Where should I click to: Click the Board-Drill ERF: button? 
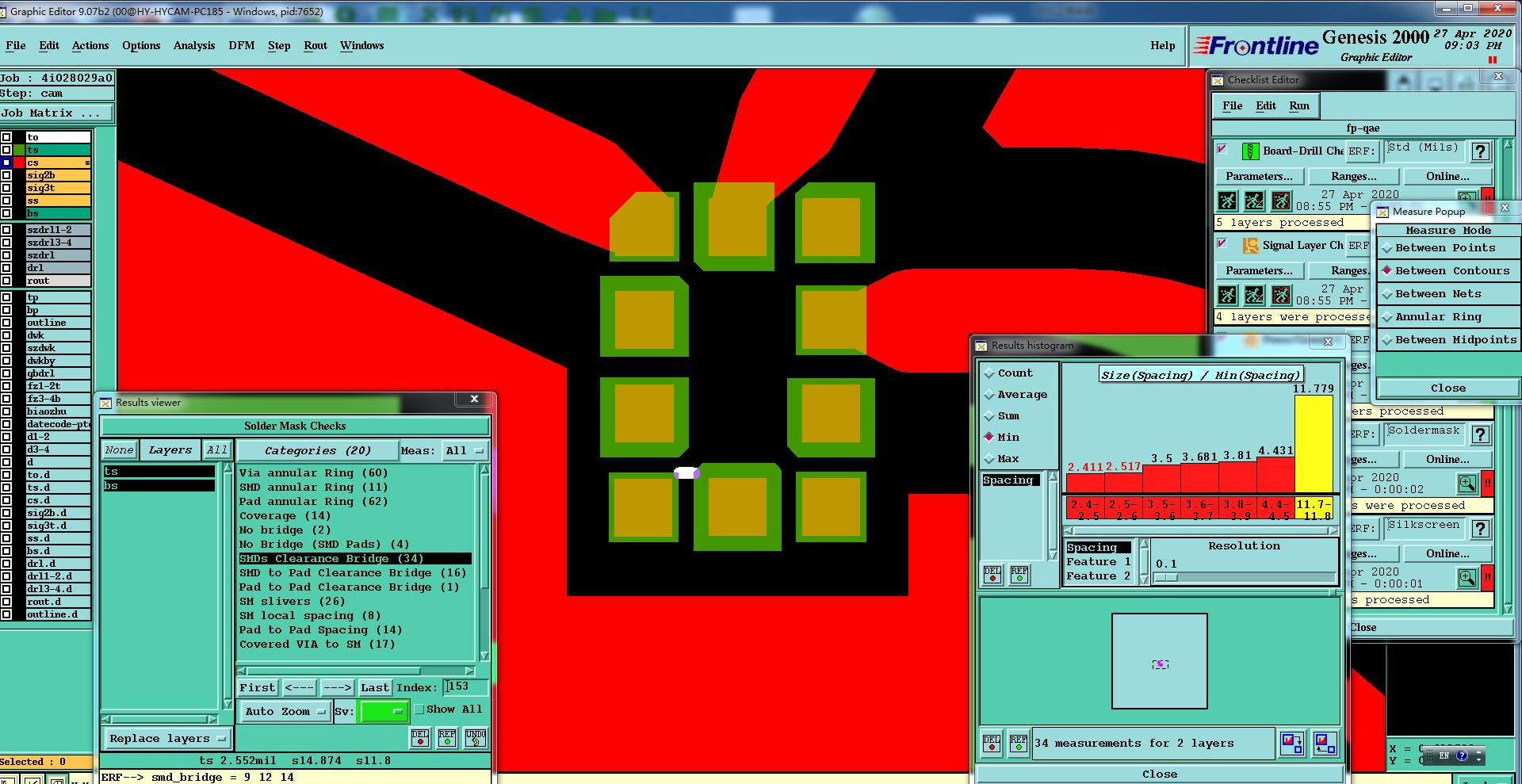1363,151
